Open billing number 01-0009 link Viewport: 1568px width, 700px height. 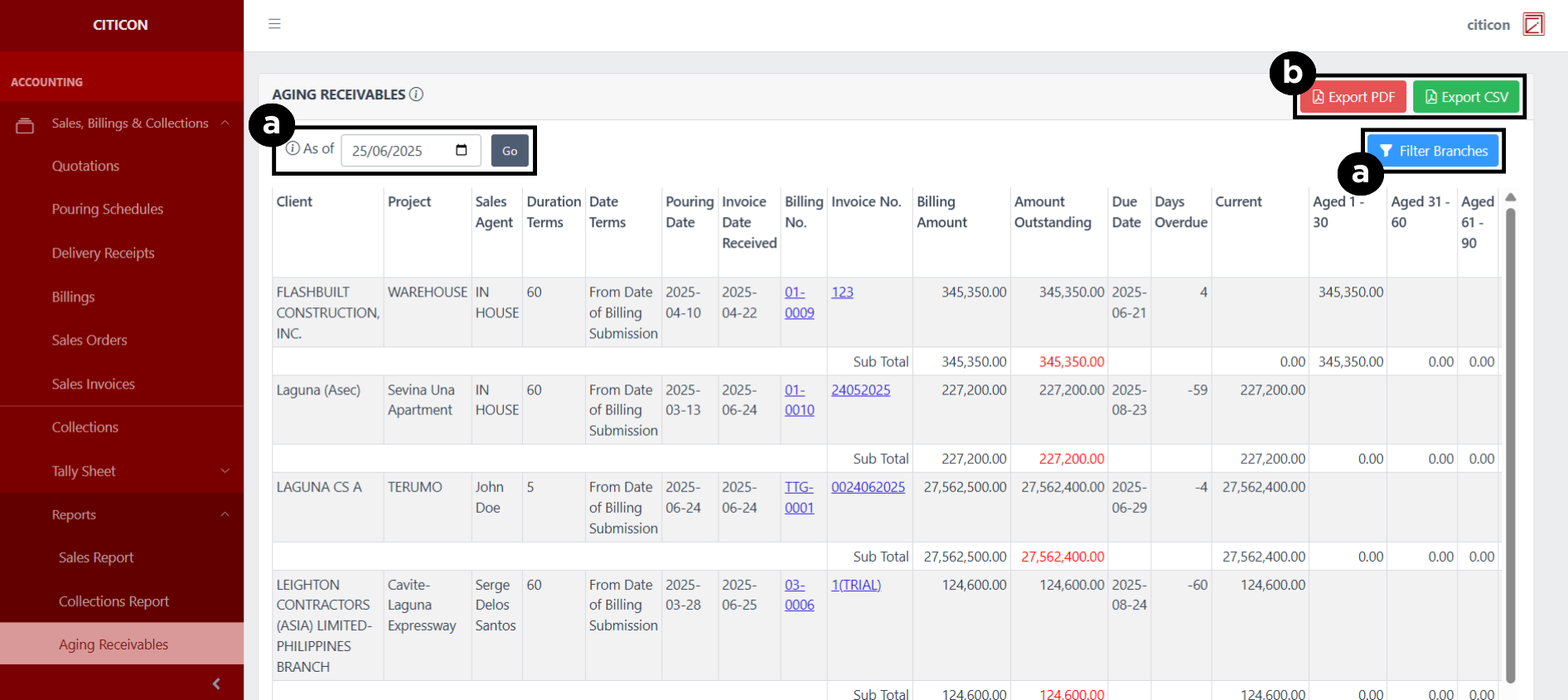(x=799, y=302)
